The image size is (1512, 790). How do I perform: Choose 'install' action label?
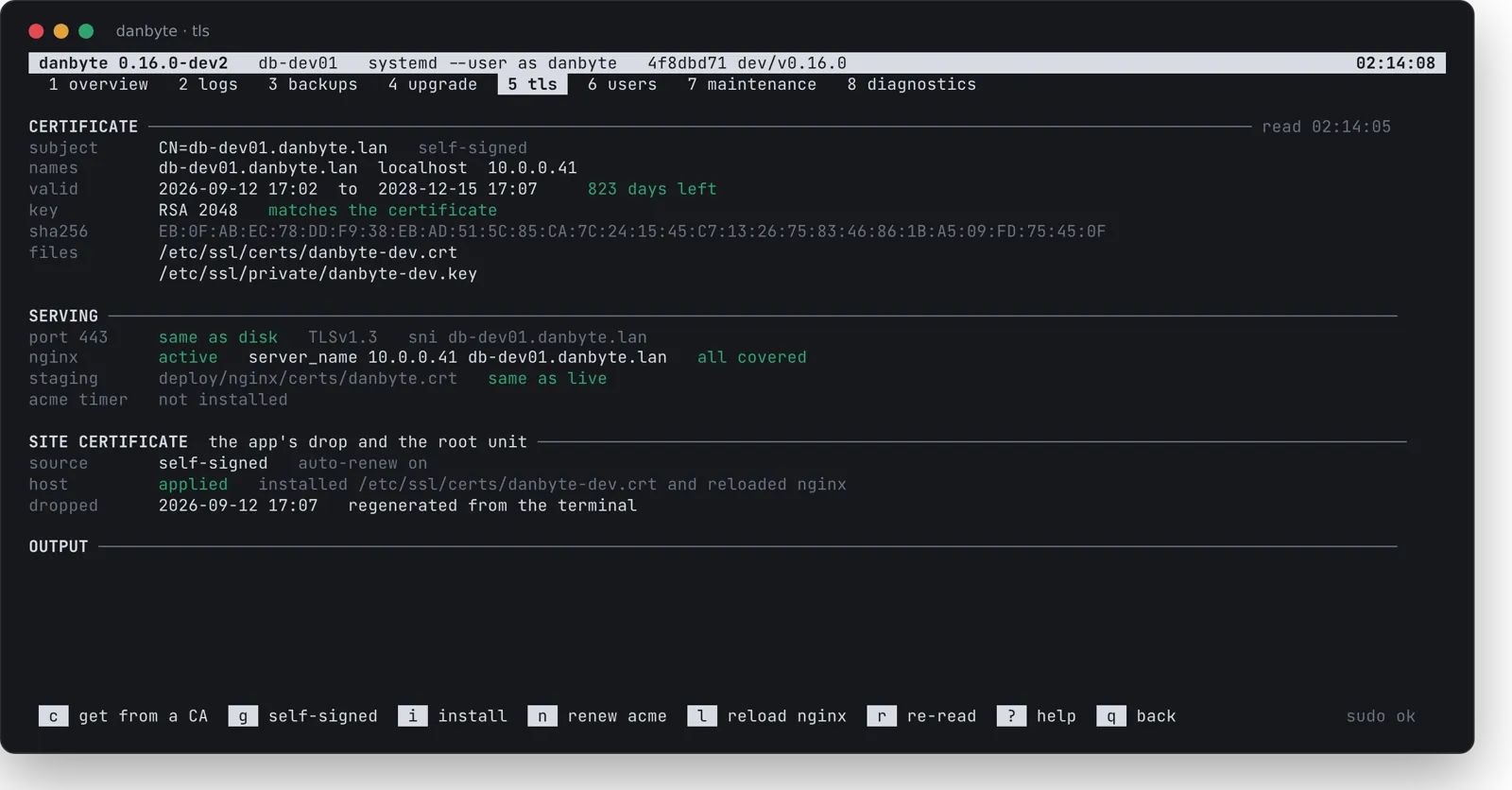(472, 716)
